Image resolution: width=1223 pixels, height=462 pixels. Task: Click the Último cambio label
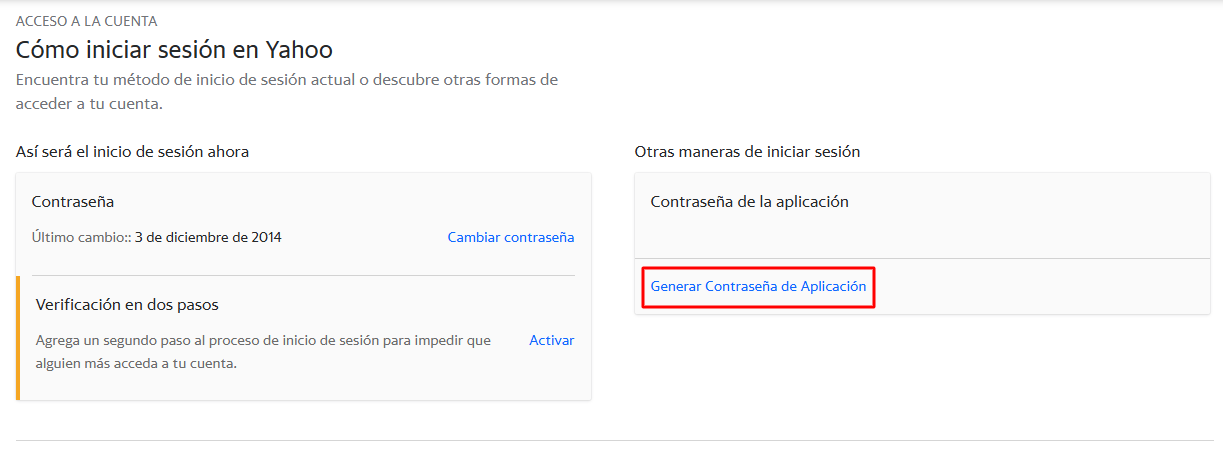[81, 238]
